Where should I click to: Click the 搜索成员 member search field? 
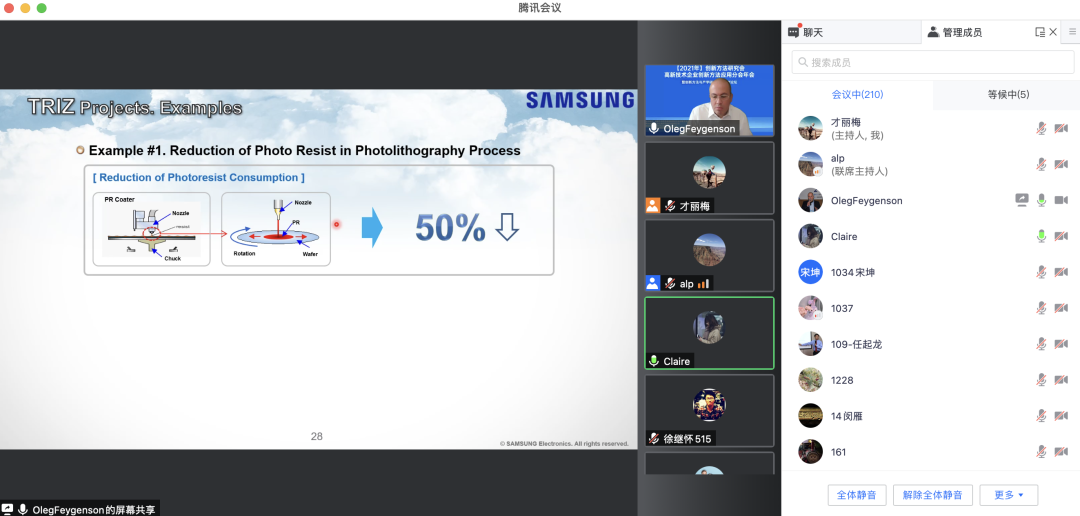[x=933, y=62]
